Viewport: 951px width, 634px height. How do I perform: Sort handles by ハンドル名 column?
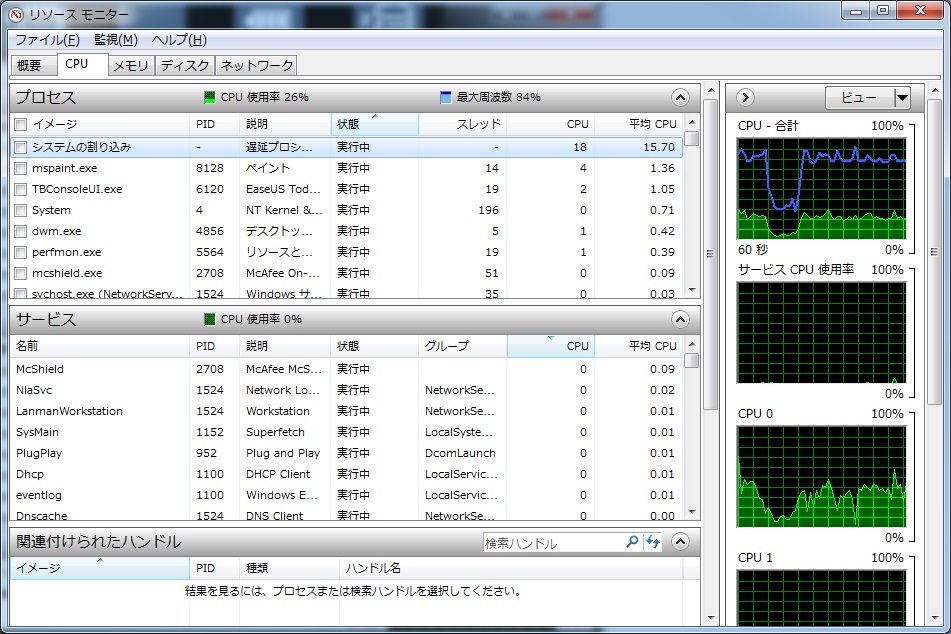[511, 568]
